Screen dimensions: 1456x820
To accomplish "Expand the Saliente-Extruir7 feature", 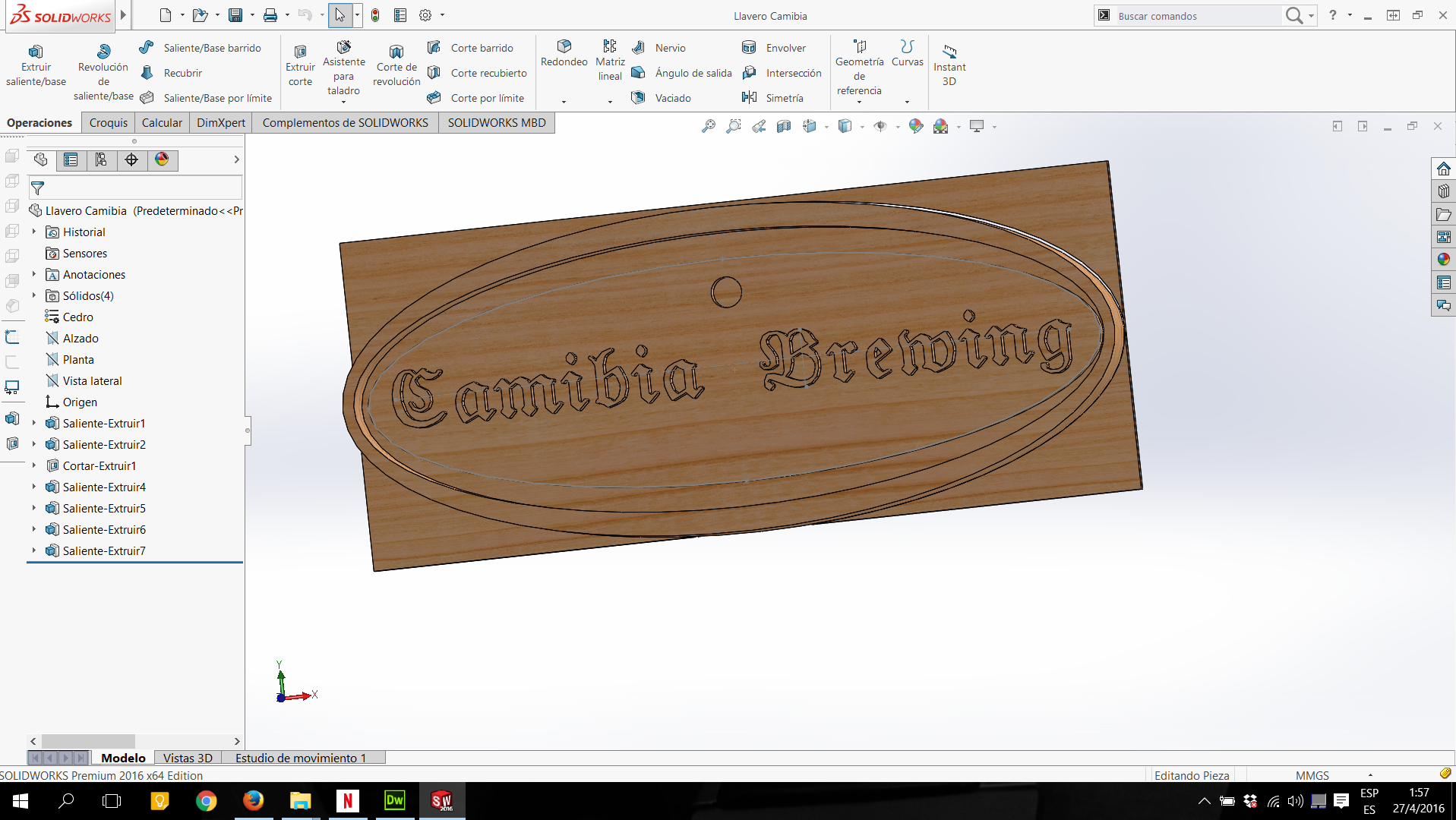I will click(x=34, y=550).
